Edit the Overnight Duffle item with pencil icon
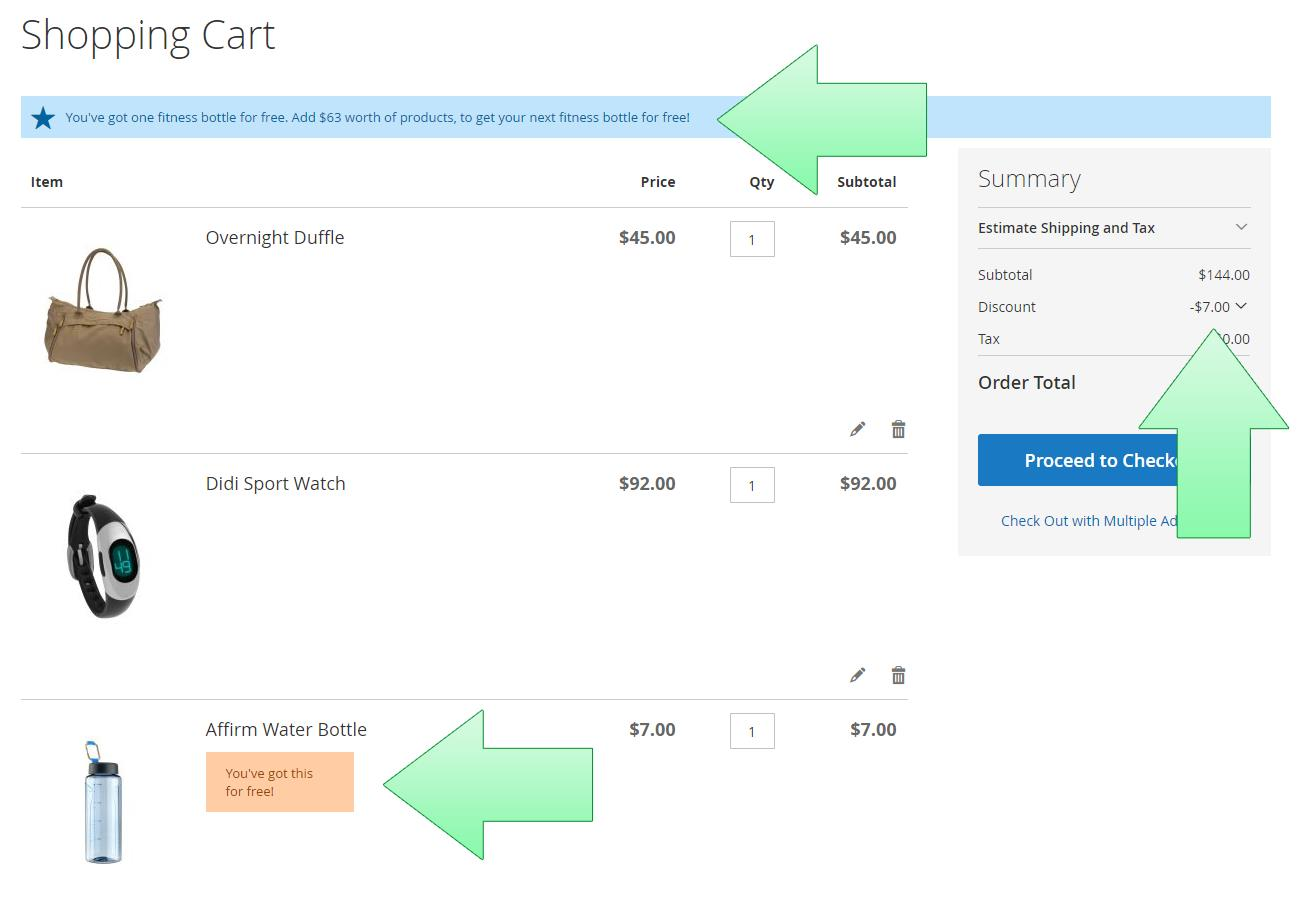The image size is (1301, 902). point(857,429)
